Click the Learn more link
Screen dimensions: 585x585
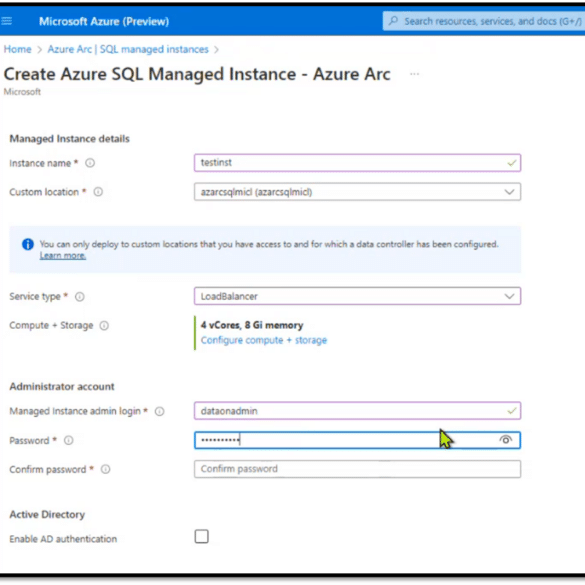(x=63, y=256)
